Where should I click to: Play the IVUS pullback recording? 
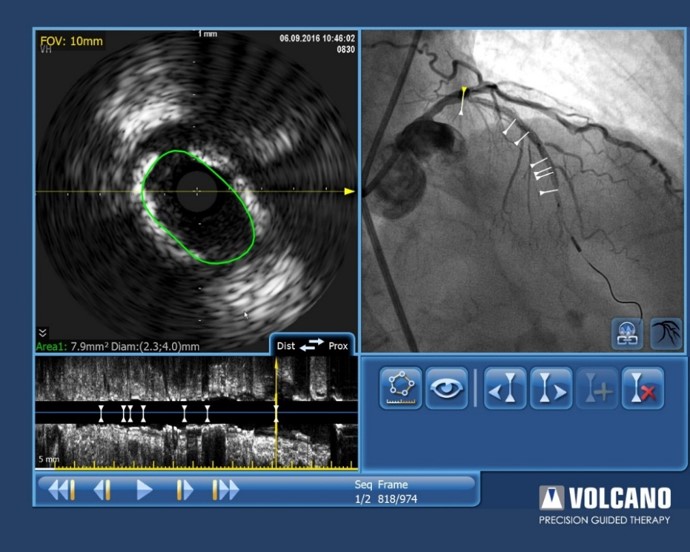coord(144,490)
